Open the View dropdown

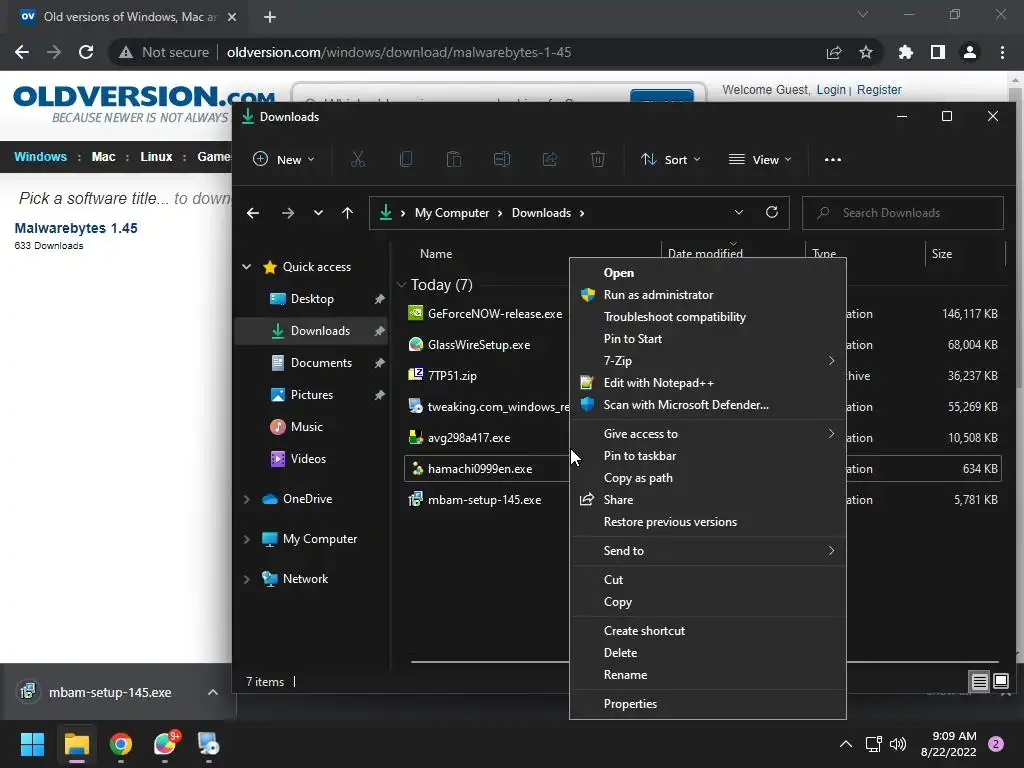(x=760, y=159)
